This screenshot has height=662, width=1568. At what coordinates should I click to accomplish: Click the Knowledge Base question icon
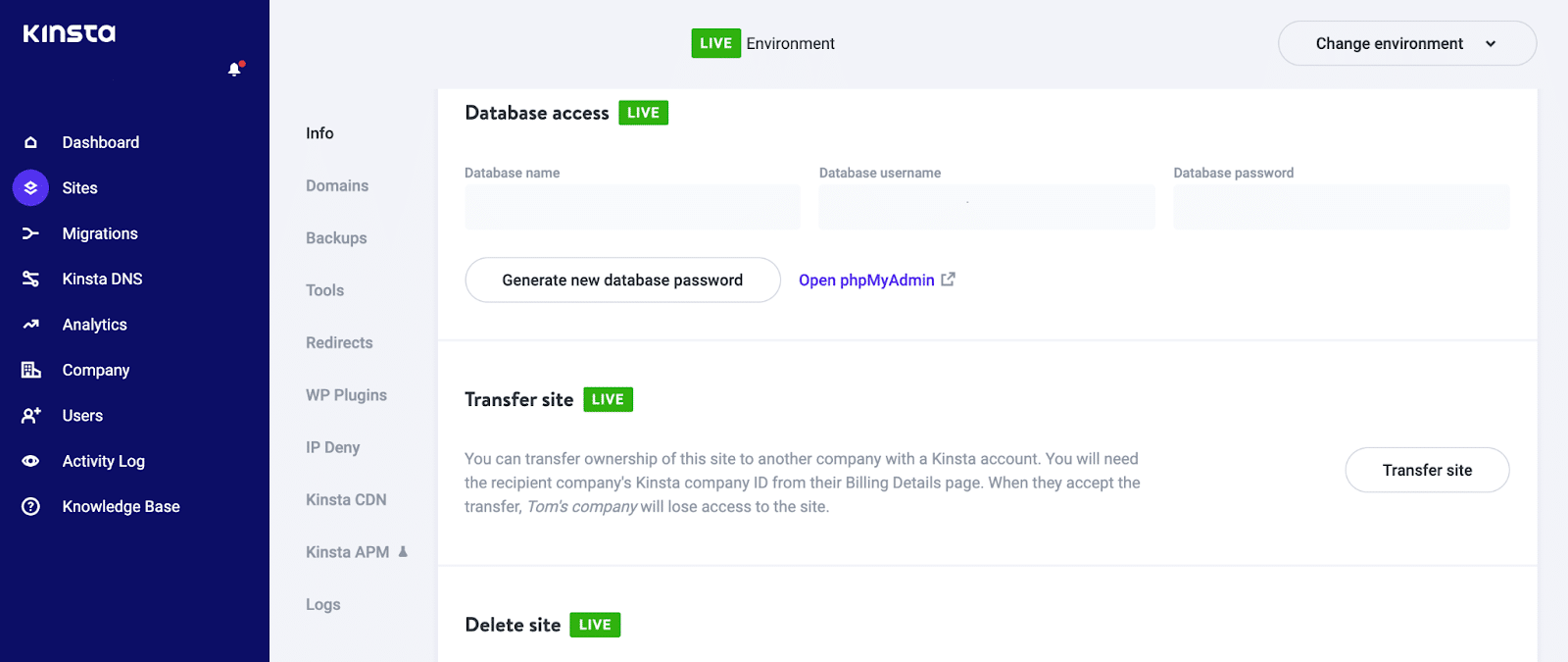point(30,506)
